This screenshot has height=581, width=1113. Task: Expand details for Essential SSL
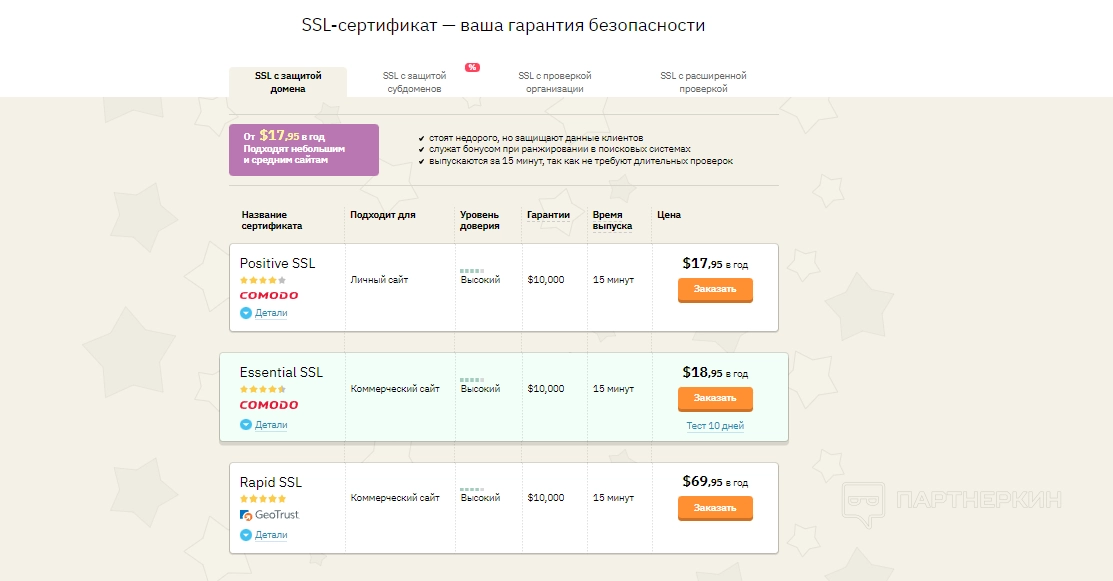pos(264,425)
